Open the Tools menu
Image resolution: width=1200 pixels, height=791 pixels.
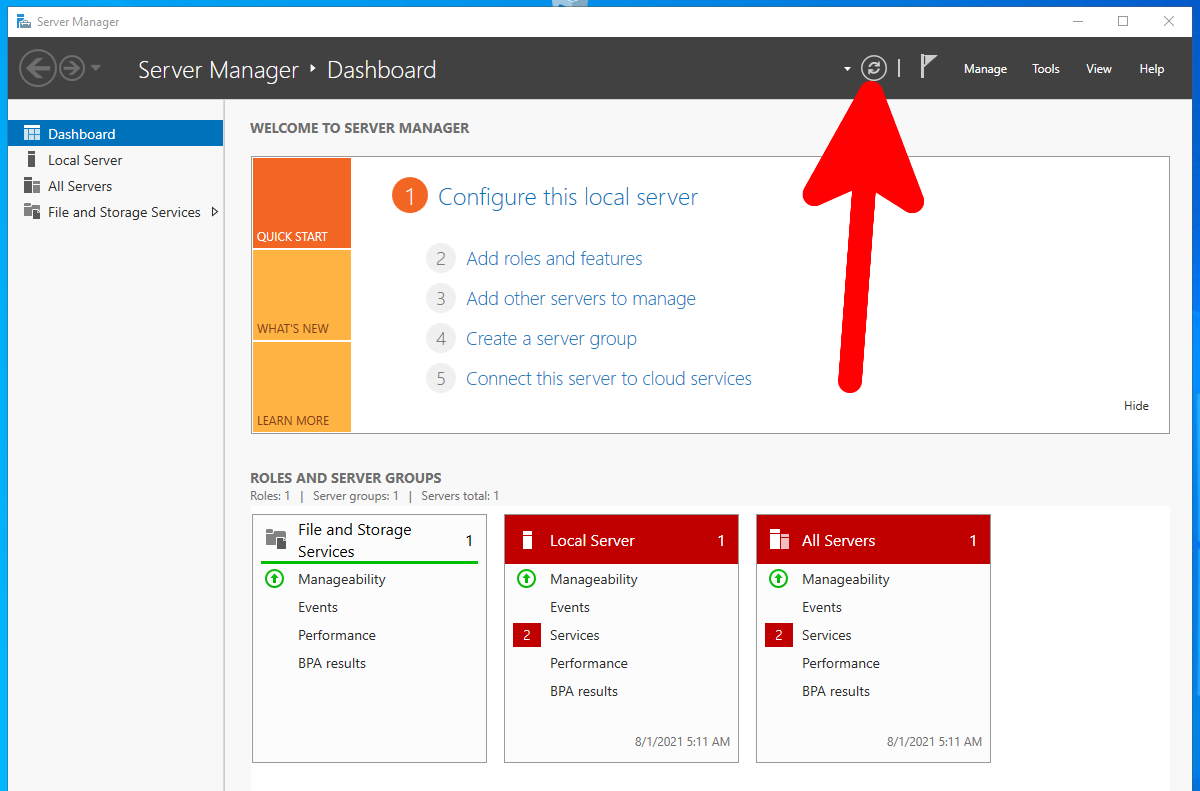[x=1046, y=69]
